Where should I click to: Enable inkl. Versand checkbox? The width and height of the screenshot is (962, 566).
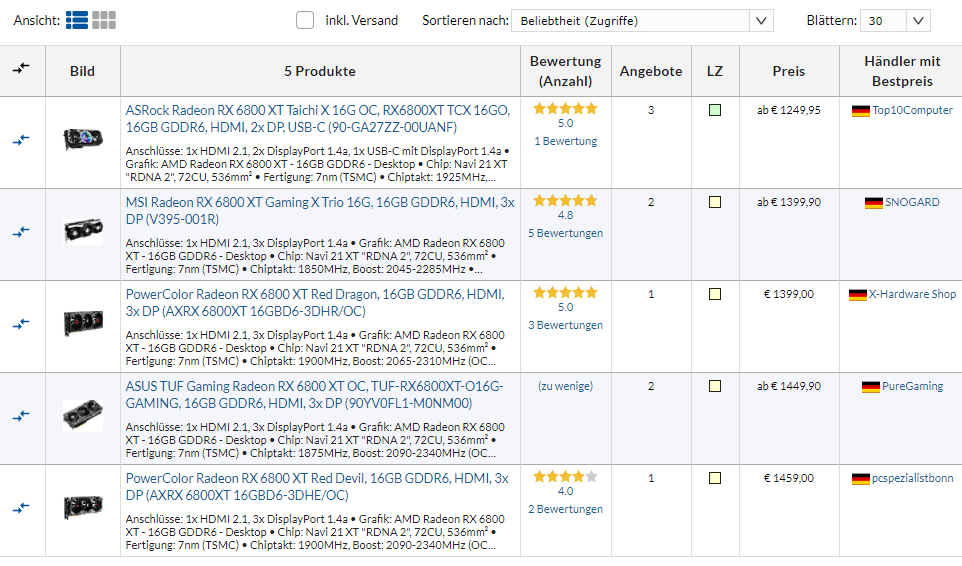click(x=305, y=20)
